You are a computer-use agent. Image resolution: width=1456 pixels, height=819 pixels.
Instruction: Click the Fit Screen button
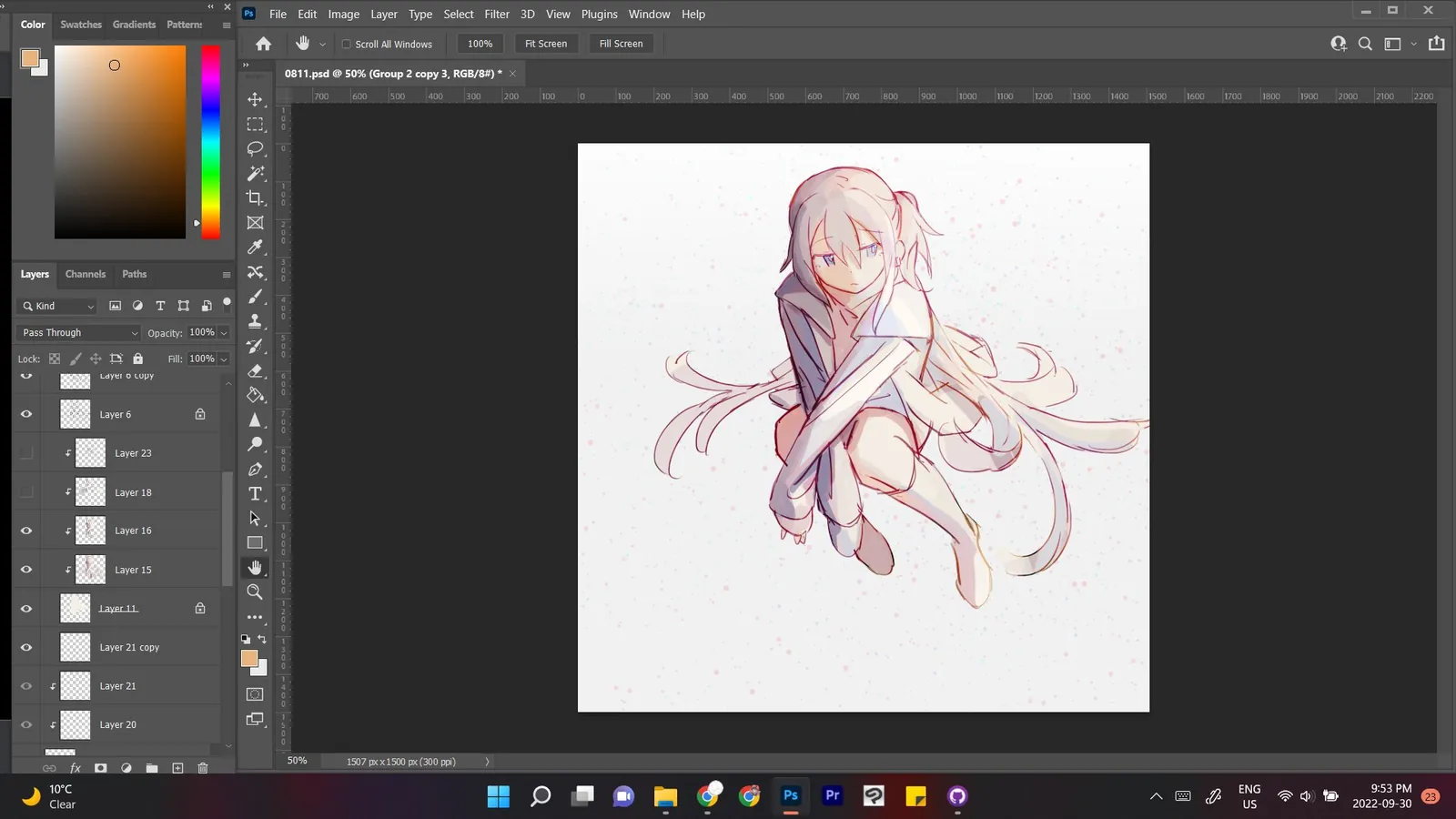click(x=546, y=44)
